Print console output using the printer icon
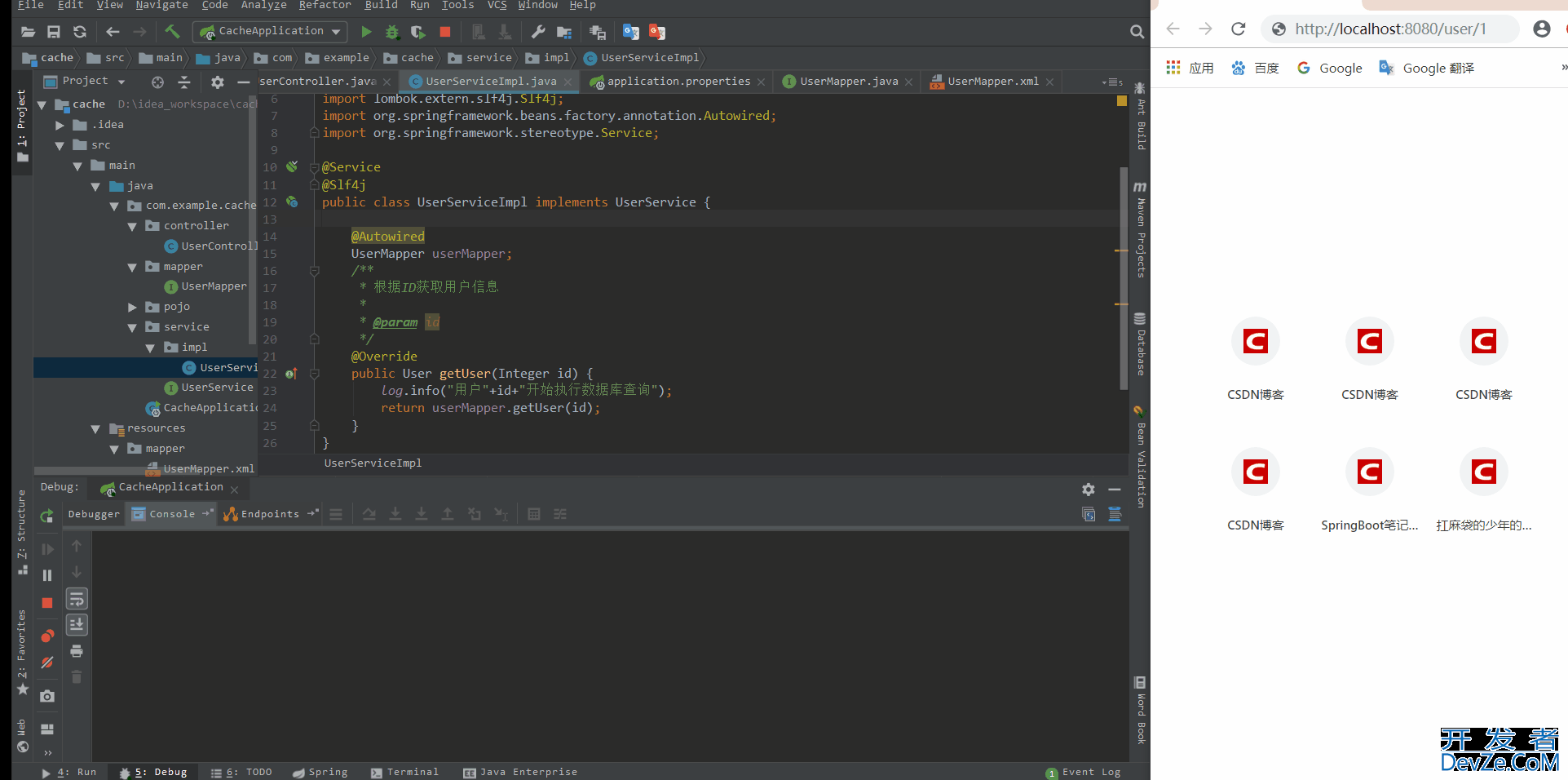The image size is (1568, 780). tap(77, 651)
